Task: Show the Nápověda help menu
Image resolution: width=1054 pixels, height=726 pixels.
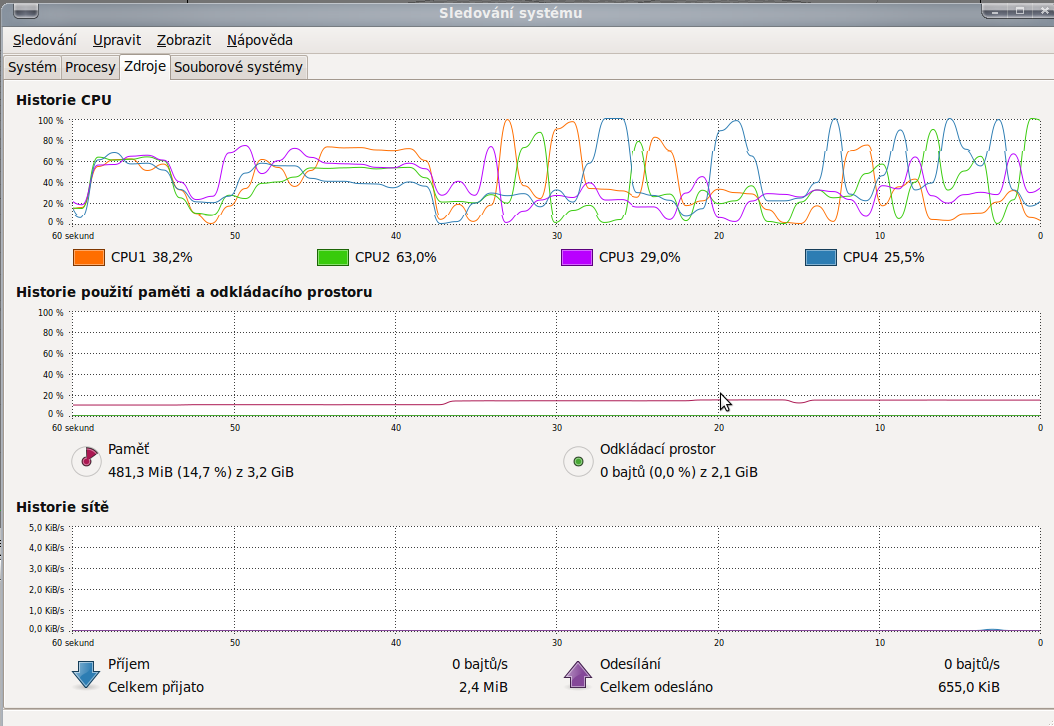Action: coord(260,40)
